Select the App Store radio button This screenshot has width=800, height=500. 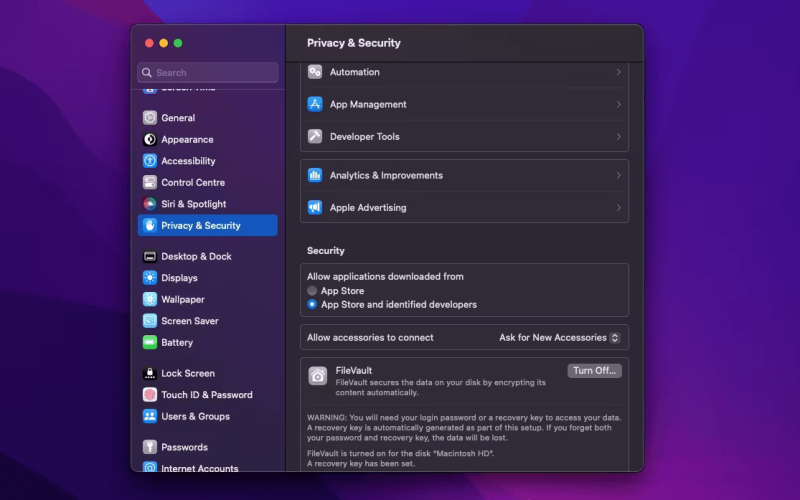(312, 290)
